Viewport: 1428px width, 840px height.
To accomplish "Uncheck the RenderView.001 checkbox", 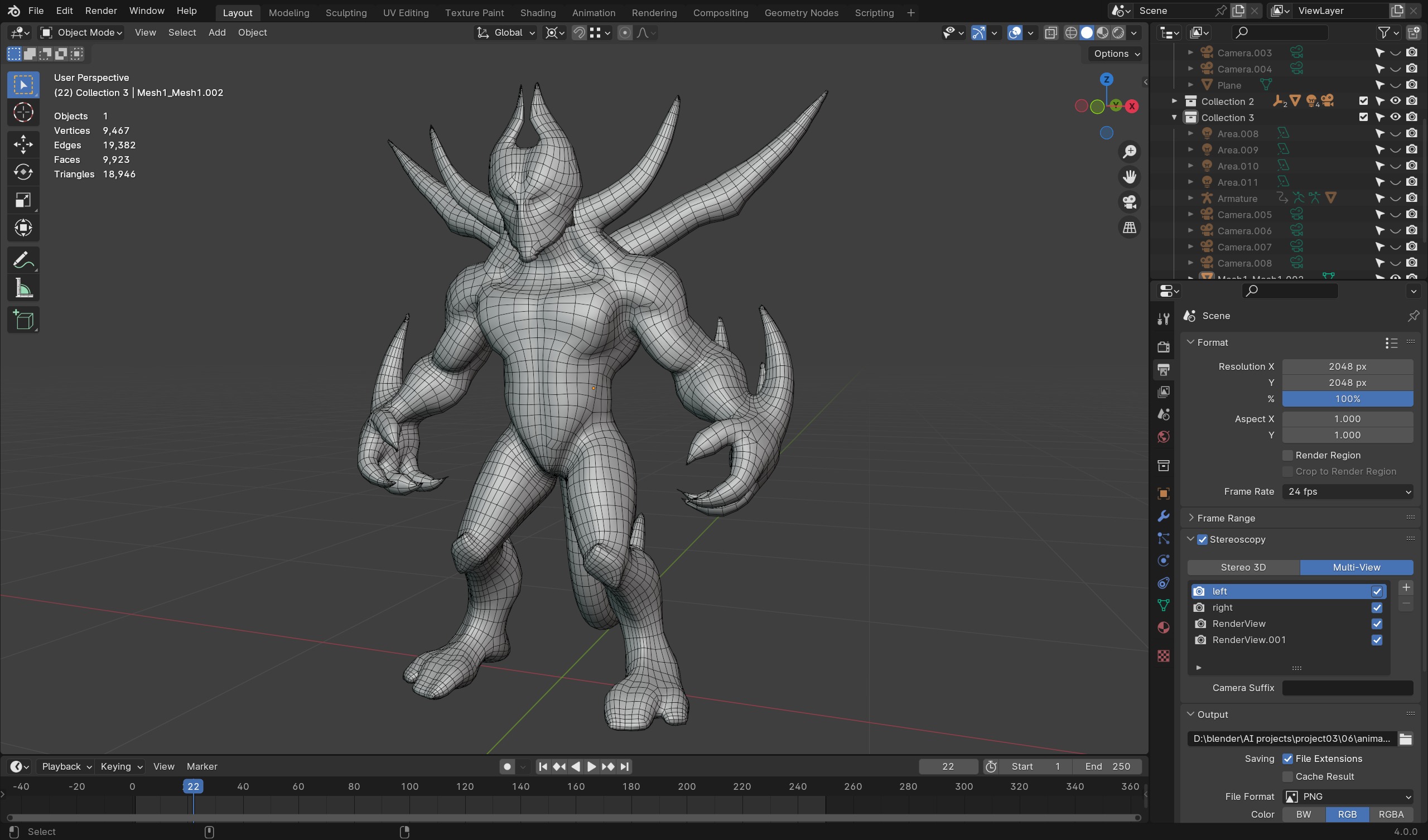I will click(1377, 640).
